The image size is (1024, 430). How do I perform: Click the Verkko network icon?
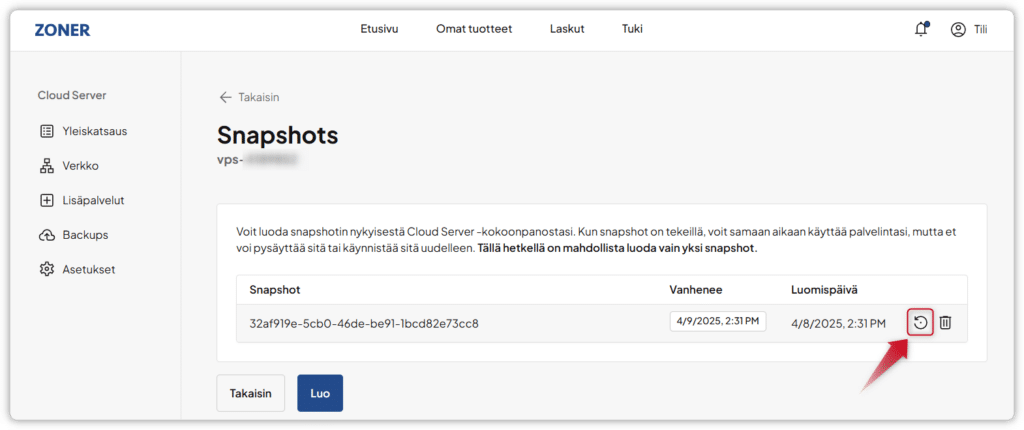point(46,166)
